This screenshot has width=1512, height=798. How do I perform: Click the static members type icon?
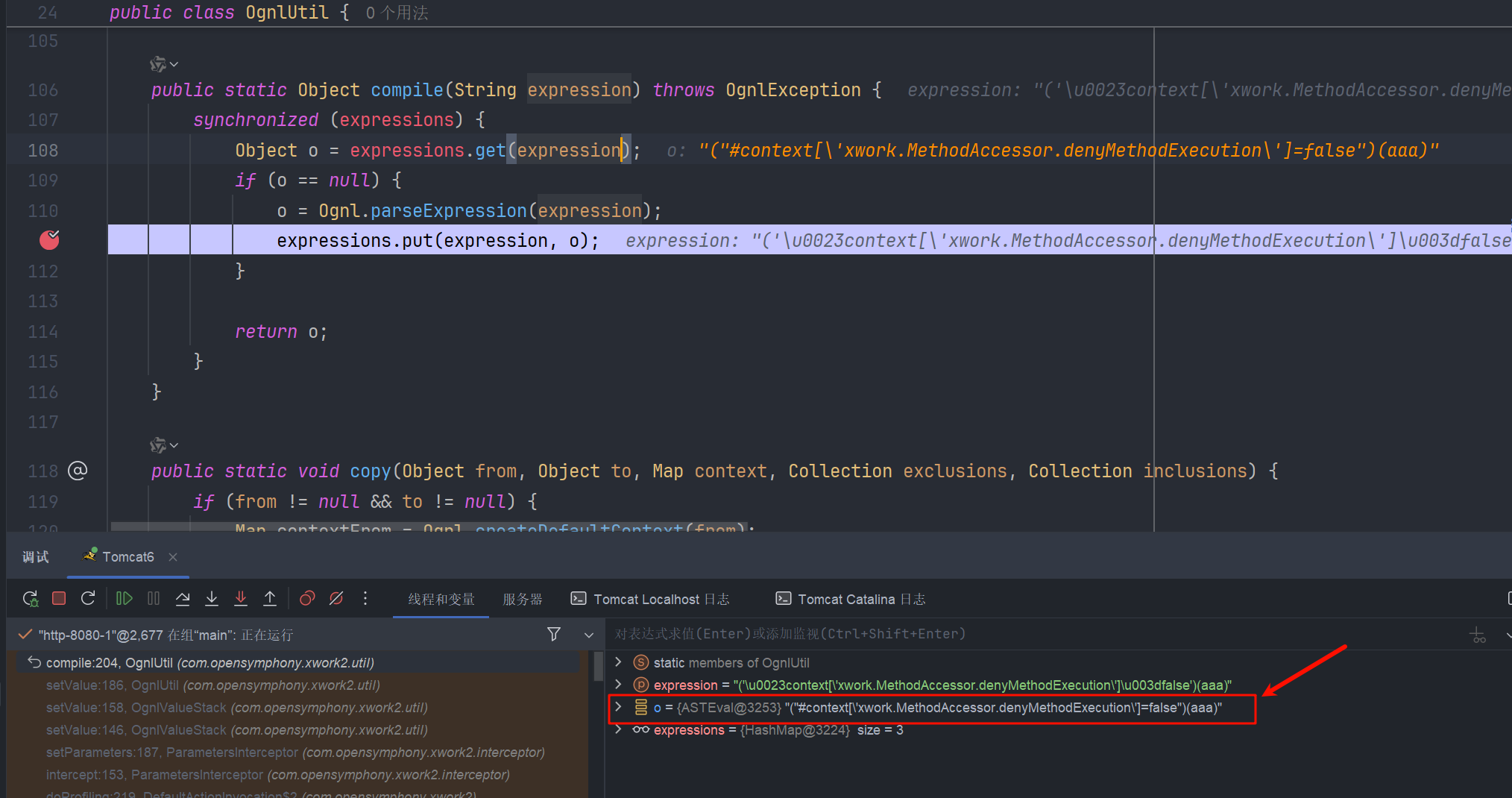pos(640,662)
